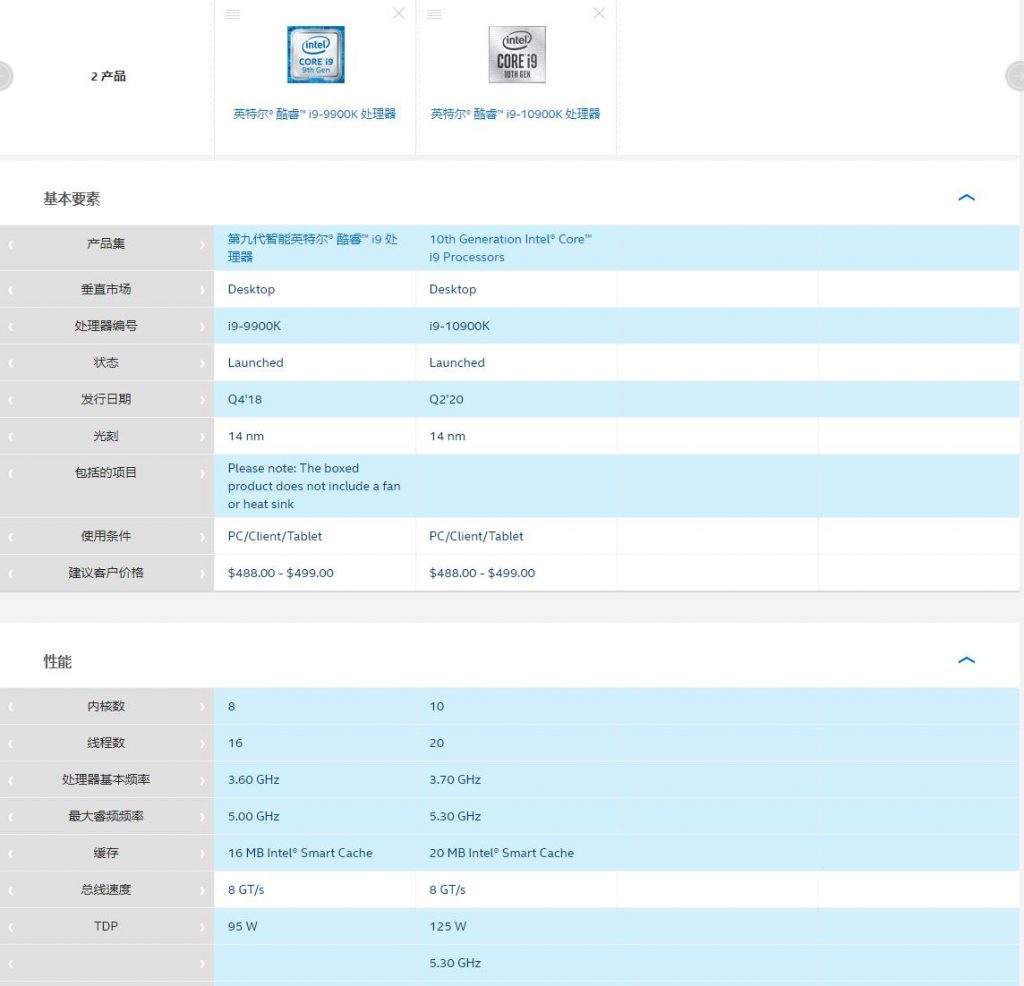Click the right arrow in the 产品集 row
The width and height of the screenshot is (1024, 986).
(x=202, y=244)
